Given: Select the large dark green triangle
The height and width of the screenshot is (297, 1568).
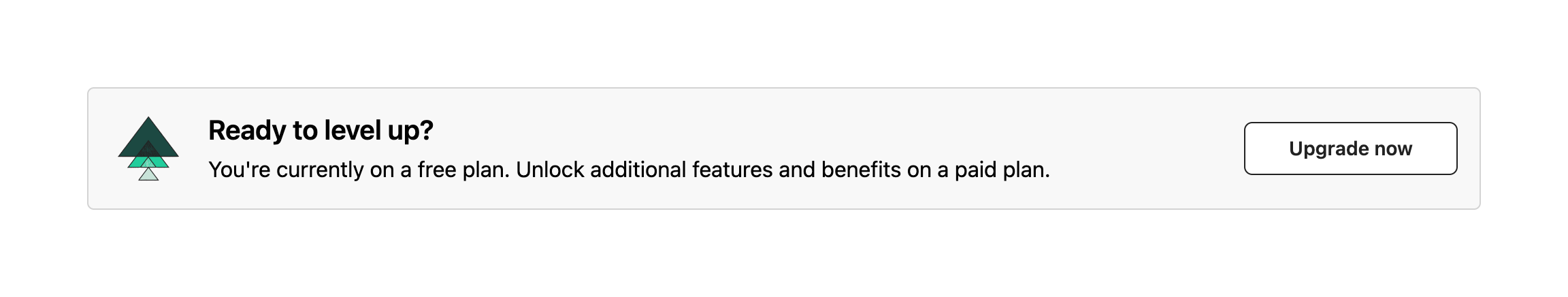Looking at the screenshot, I should (x=148, y=134).
